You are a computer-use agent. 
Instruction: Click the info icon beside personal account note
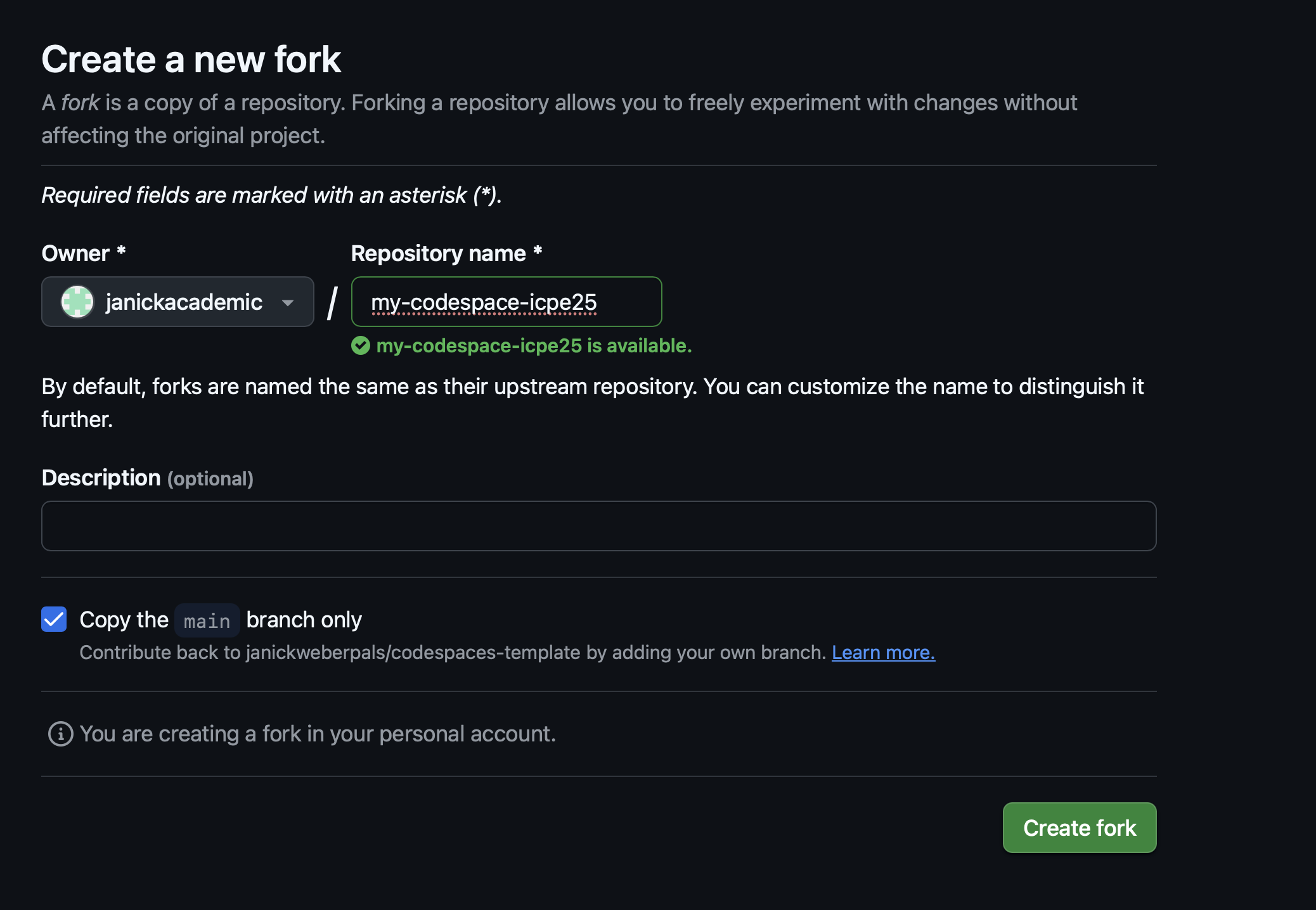pos(61,734)
